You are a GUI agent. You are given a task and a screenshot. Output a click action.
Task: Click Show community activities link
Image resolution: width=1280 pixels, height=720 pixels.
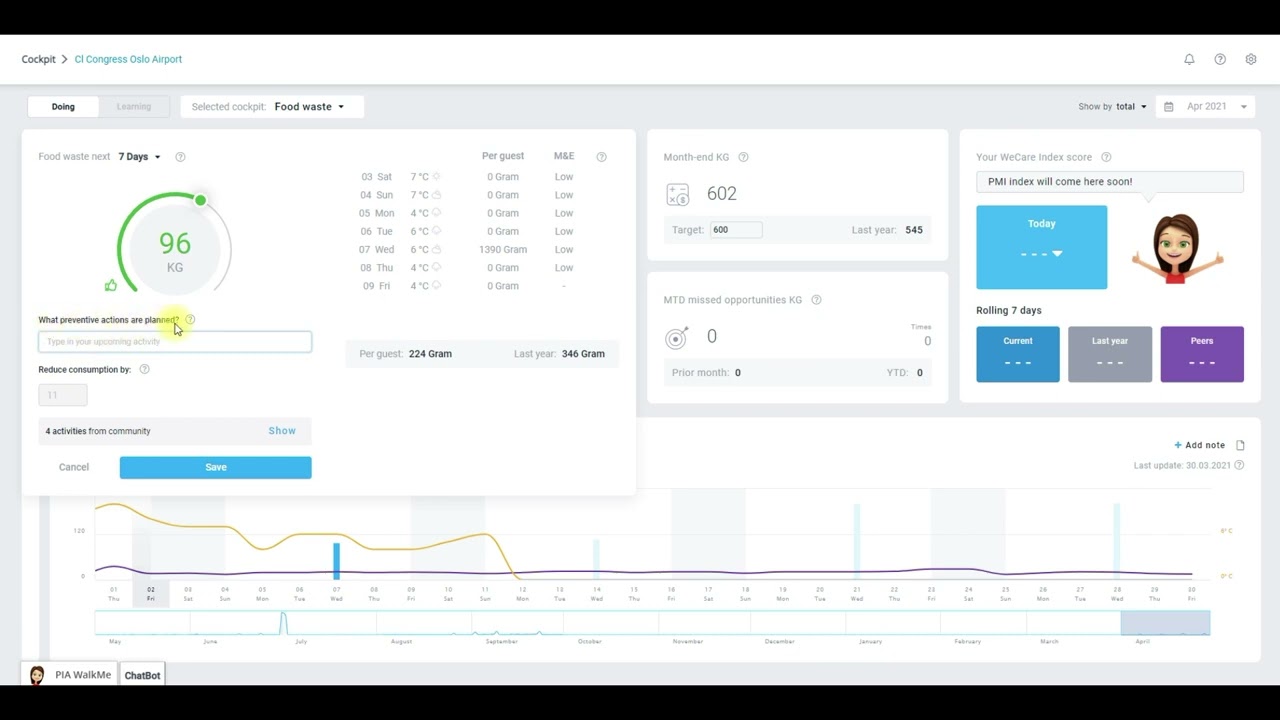click(282, 431)
